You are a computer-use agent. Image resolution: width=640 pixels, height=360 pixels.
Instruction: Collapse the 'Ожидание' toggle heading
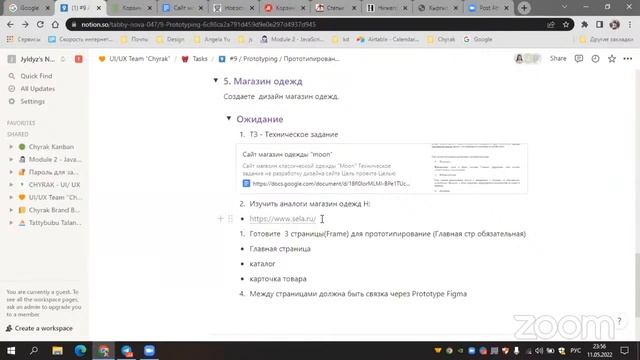click(x=229, y=118)
